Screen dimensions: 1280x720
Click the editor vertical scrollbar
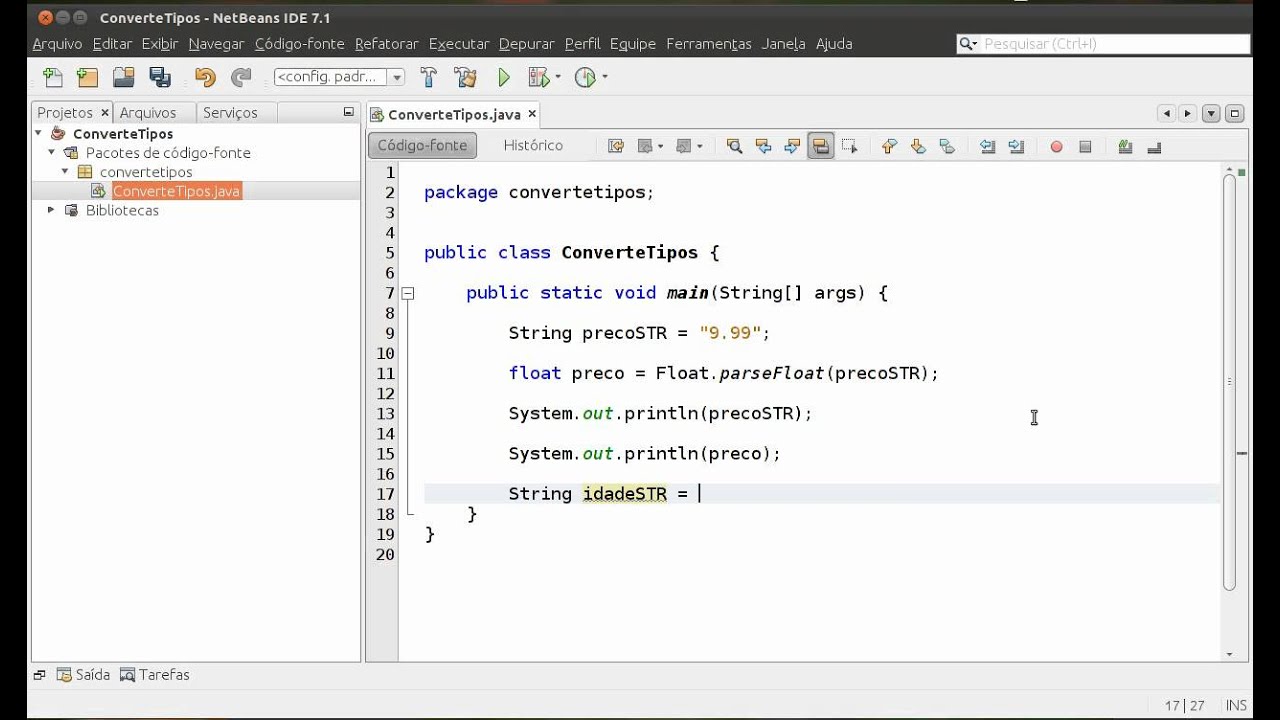click(1229, 380)
